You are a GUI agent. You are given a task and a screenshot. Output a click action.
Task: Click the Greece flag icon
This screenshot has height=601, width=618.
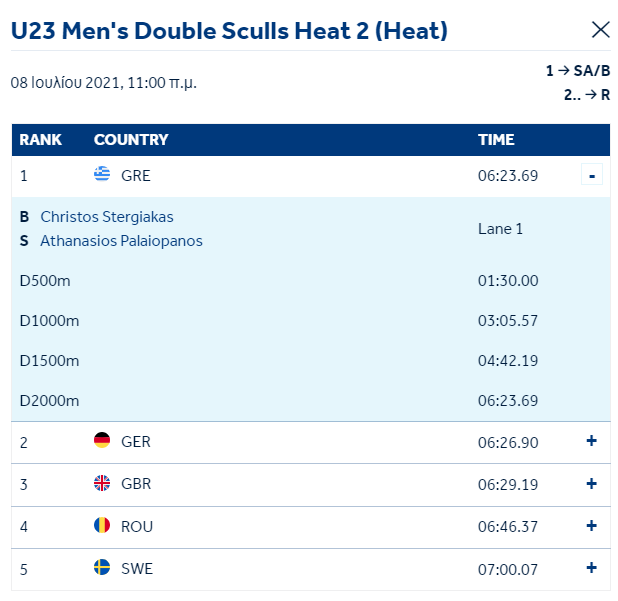[x=102, y=174]
